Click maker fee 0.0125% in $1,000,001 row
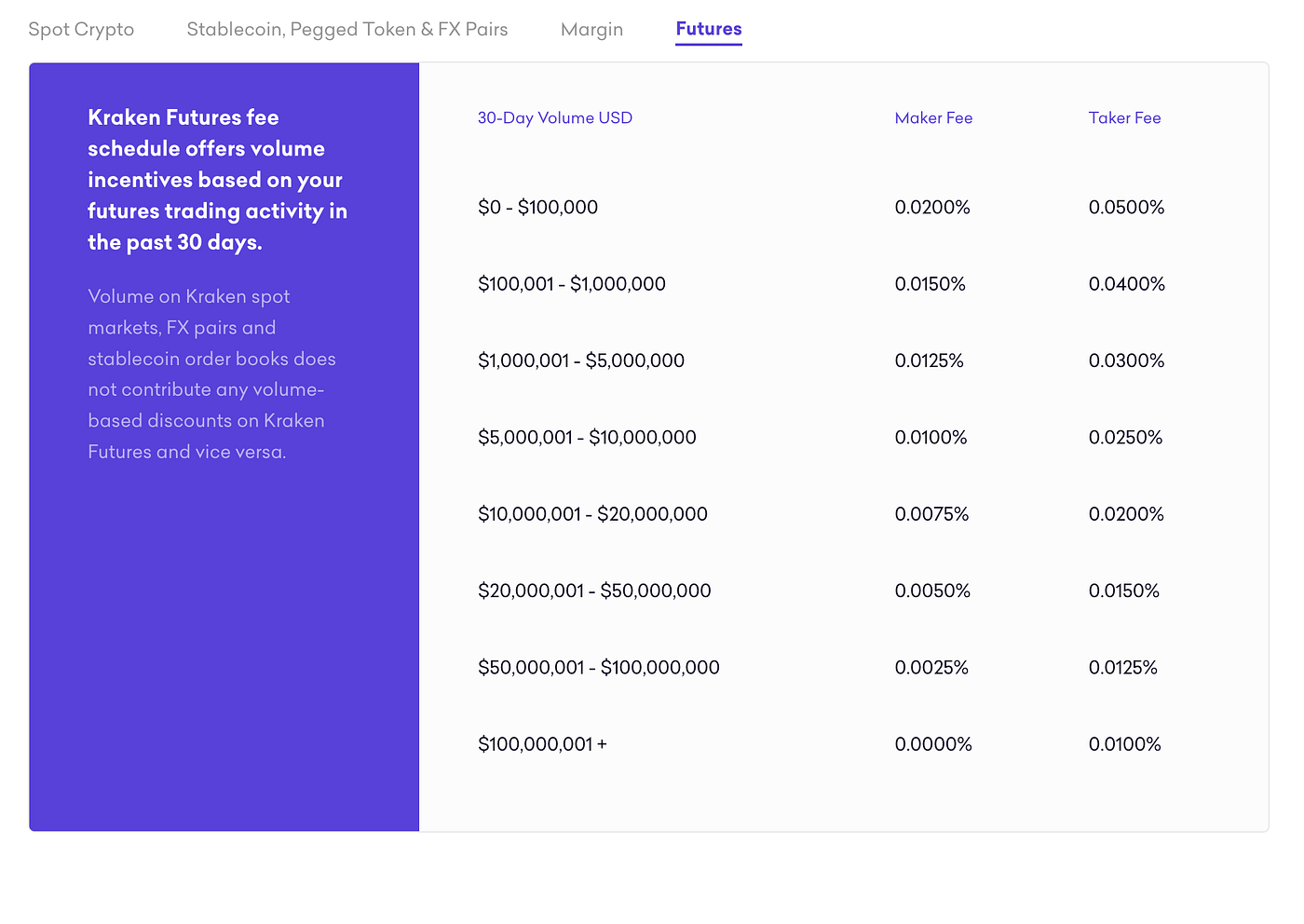 tap(930, 360)
